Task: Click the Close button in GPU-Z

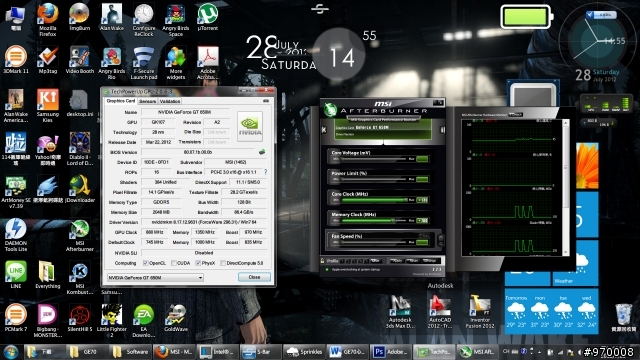Action: pos(254,277)
